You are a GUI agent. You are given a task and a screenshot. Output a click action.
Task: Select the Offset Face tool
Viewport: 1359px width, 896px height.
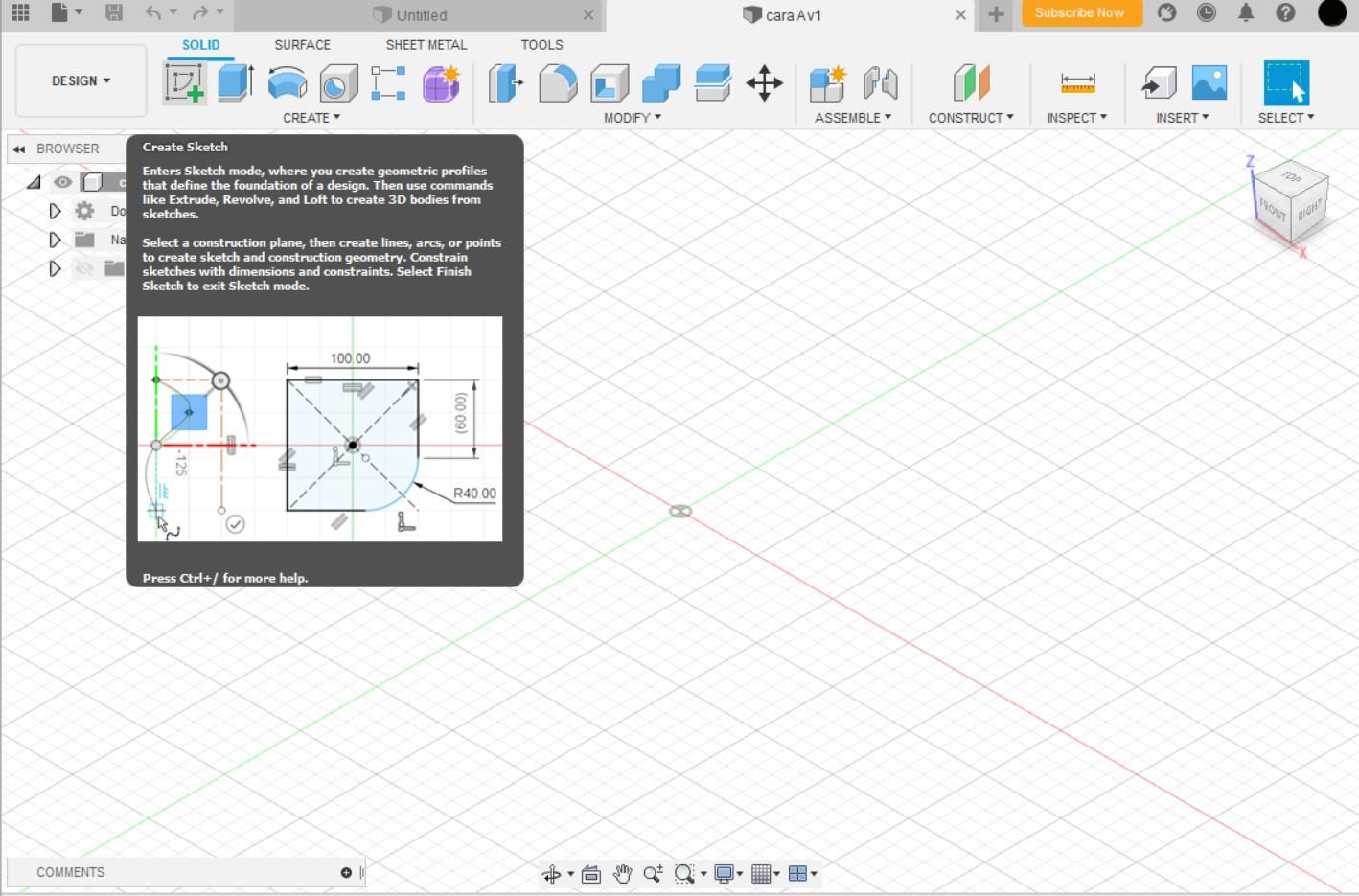[x=713, y=83]
